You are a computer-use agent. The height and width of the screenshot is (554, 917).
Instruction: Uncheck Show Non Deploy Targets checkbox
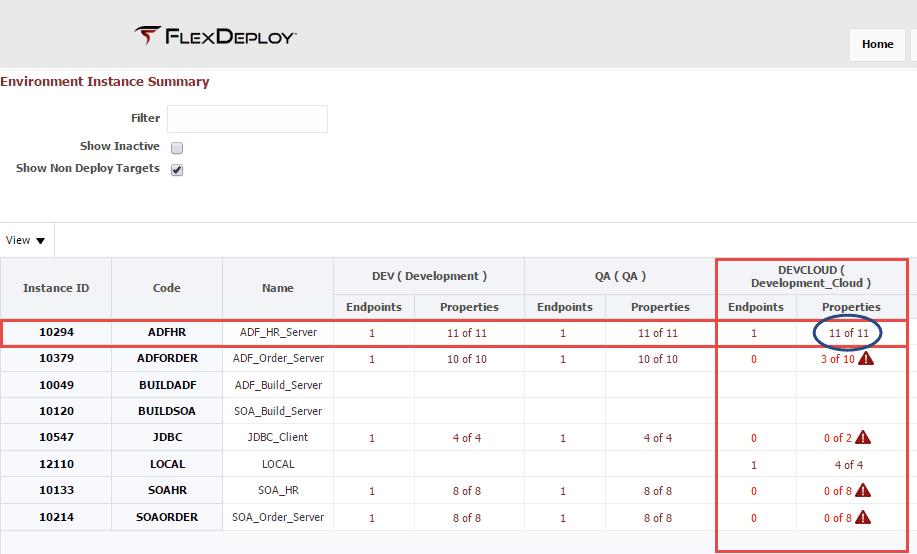pyautogui.click(x=177, y=170)
